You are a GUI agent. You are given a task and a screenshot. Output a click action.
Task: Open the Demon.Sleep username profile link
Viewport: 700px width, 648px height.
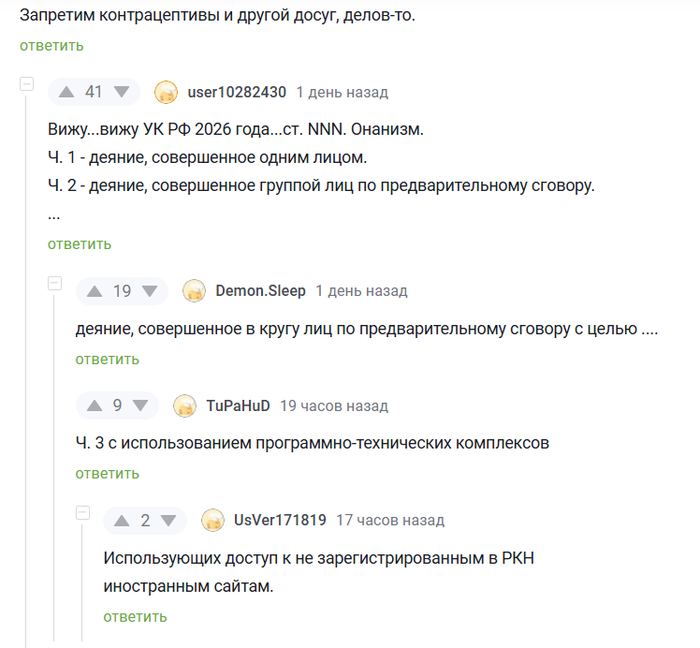click(x=260, y=291)
